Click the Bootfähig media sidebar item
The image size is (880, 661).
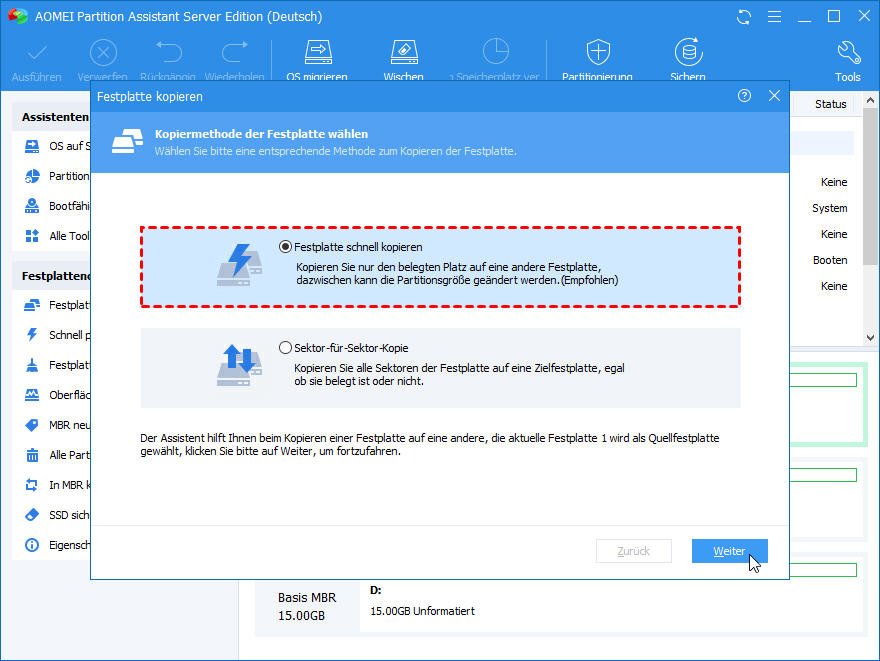57,206
